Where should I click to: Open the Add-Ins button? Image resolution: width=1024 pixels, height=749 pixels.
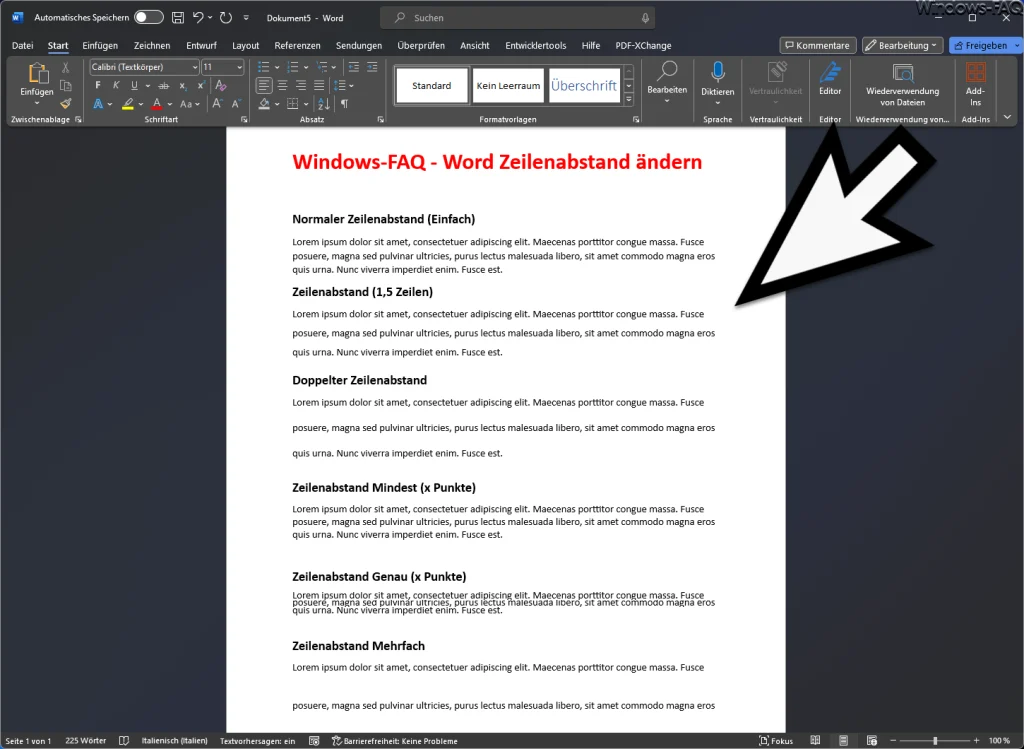pos(975,84)
